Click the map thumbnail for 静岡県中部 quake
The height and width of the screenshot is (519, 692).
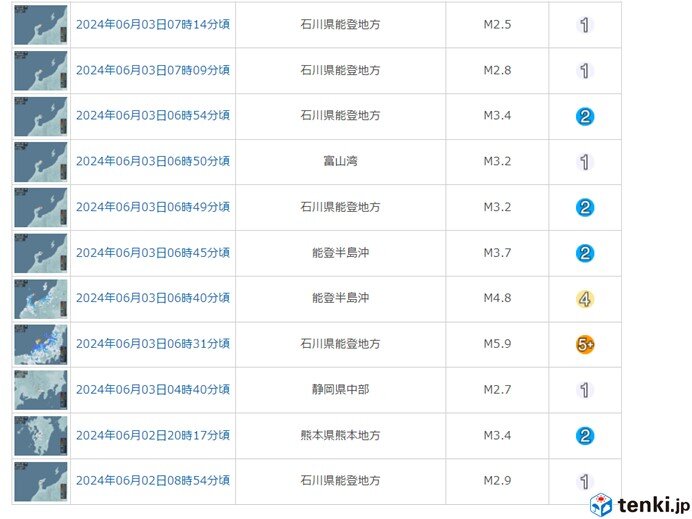[x=41, y=390]
